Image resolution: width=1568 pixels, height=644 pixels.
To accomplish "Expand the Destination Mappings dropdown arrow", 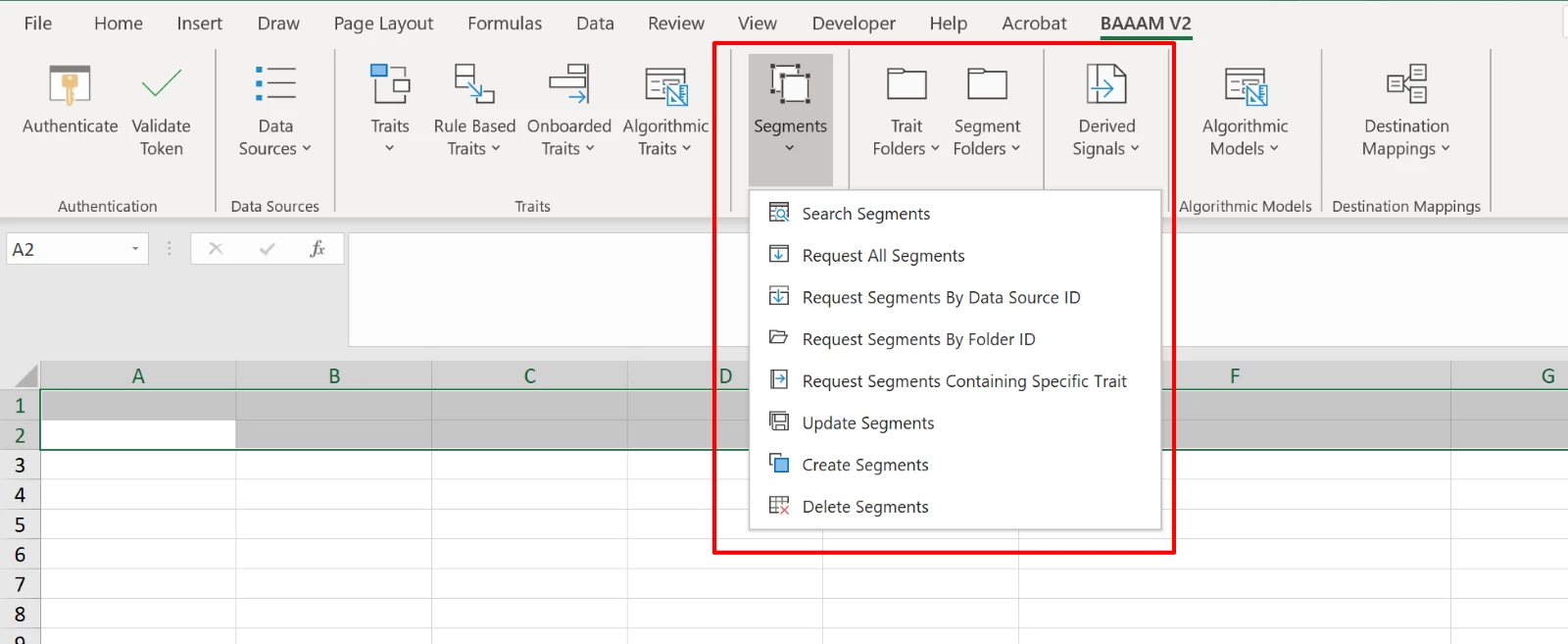I will 1445,148.
